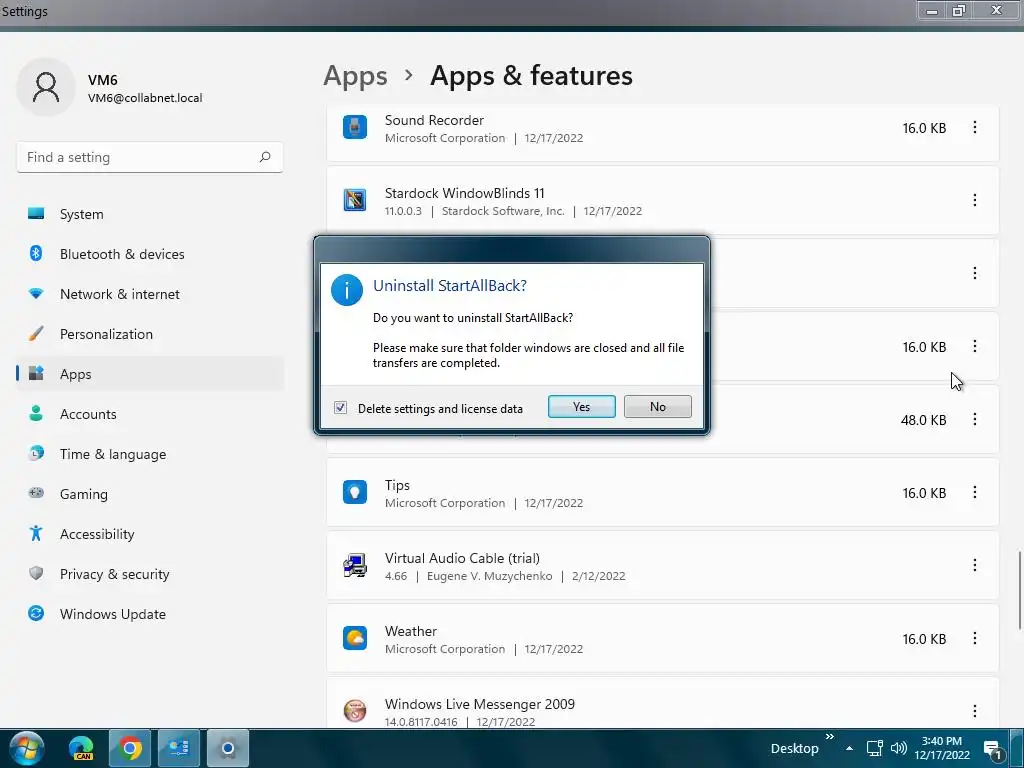This screenshot has height=768, width=1024.
Task: Open Accounts settings
Action: [x=150, y=414]
